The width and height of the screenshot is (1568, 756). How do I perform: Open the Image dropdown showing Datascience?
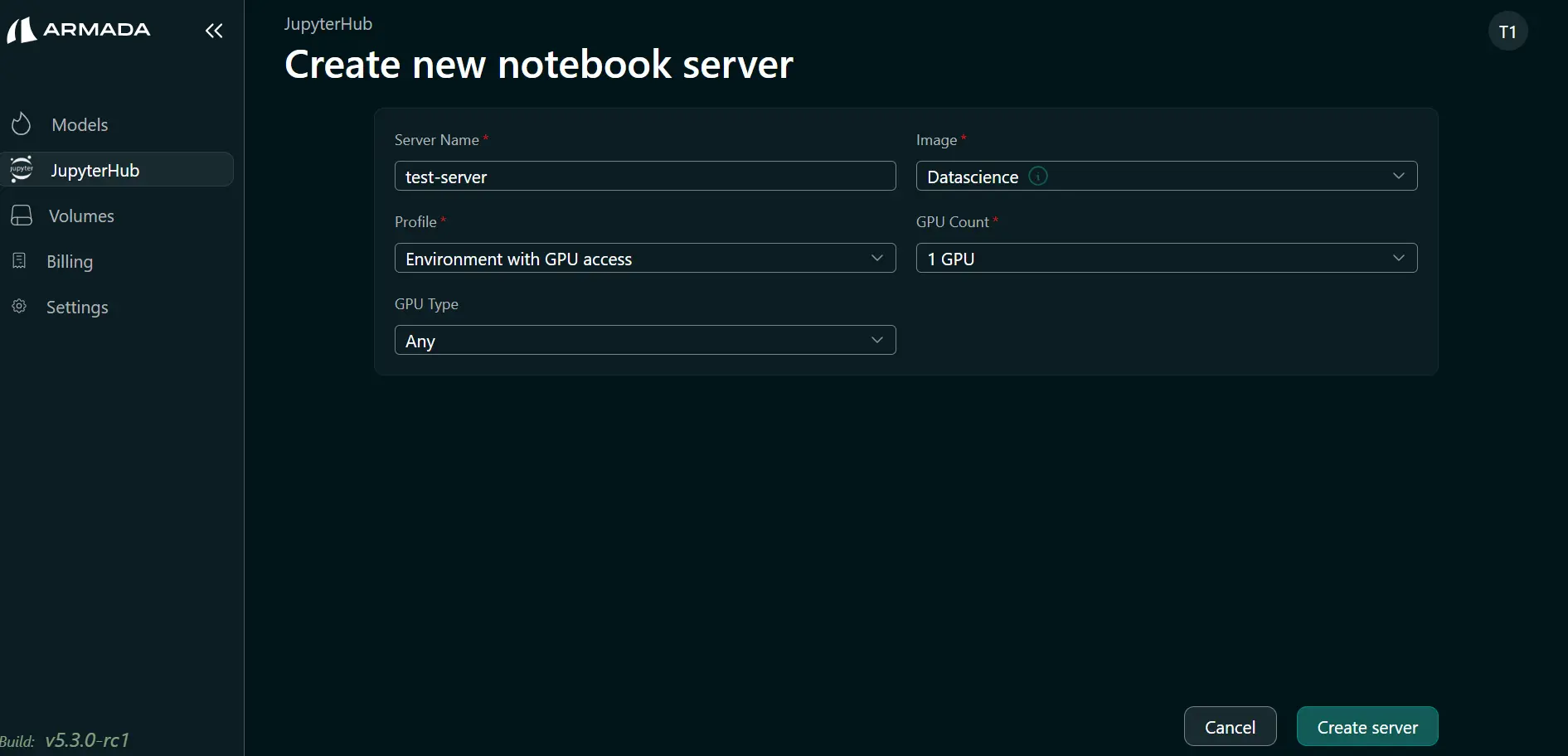pos(1166,176)
